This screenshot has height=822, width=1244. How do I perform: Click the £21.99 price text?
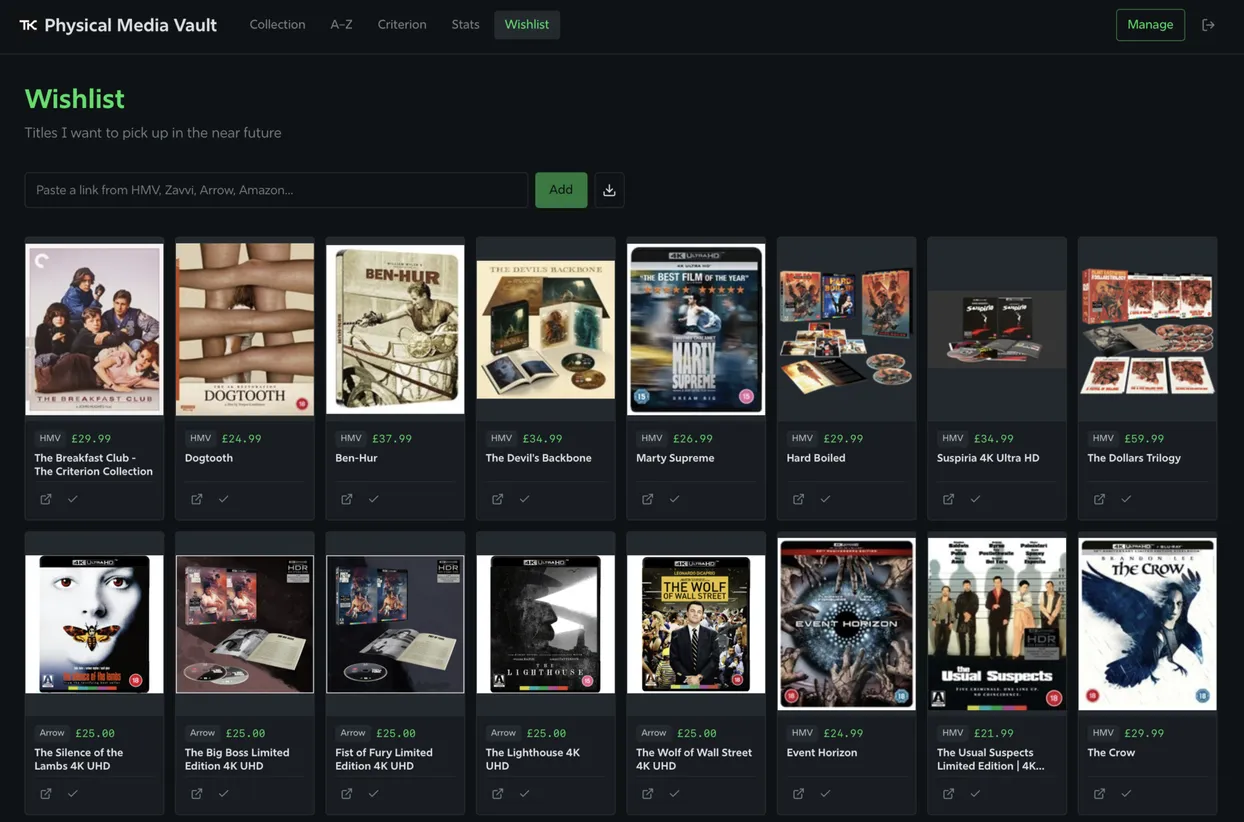(994, 733)
